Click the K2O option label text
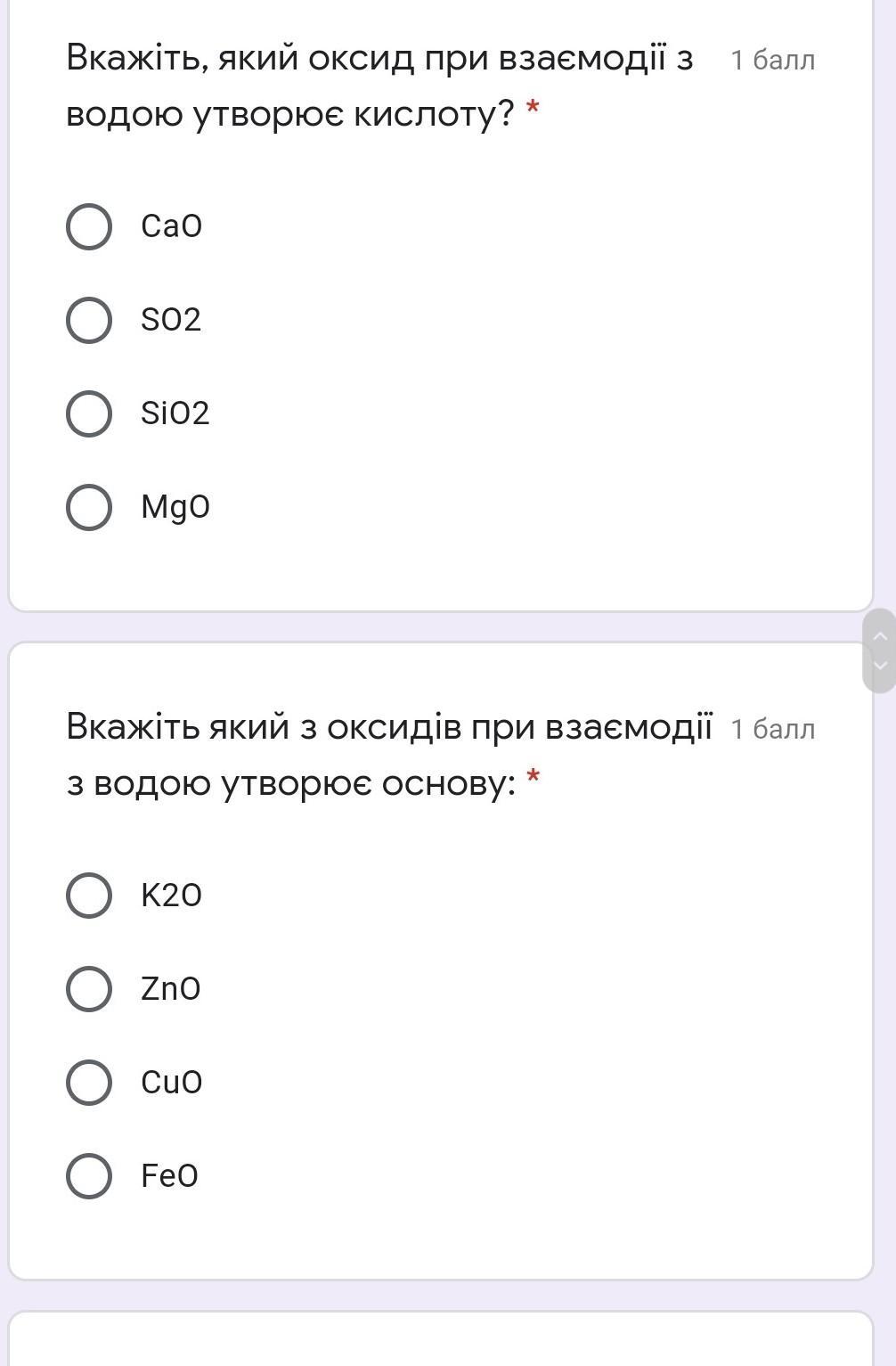 point(171,896)
